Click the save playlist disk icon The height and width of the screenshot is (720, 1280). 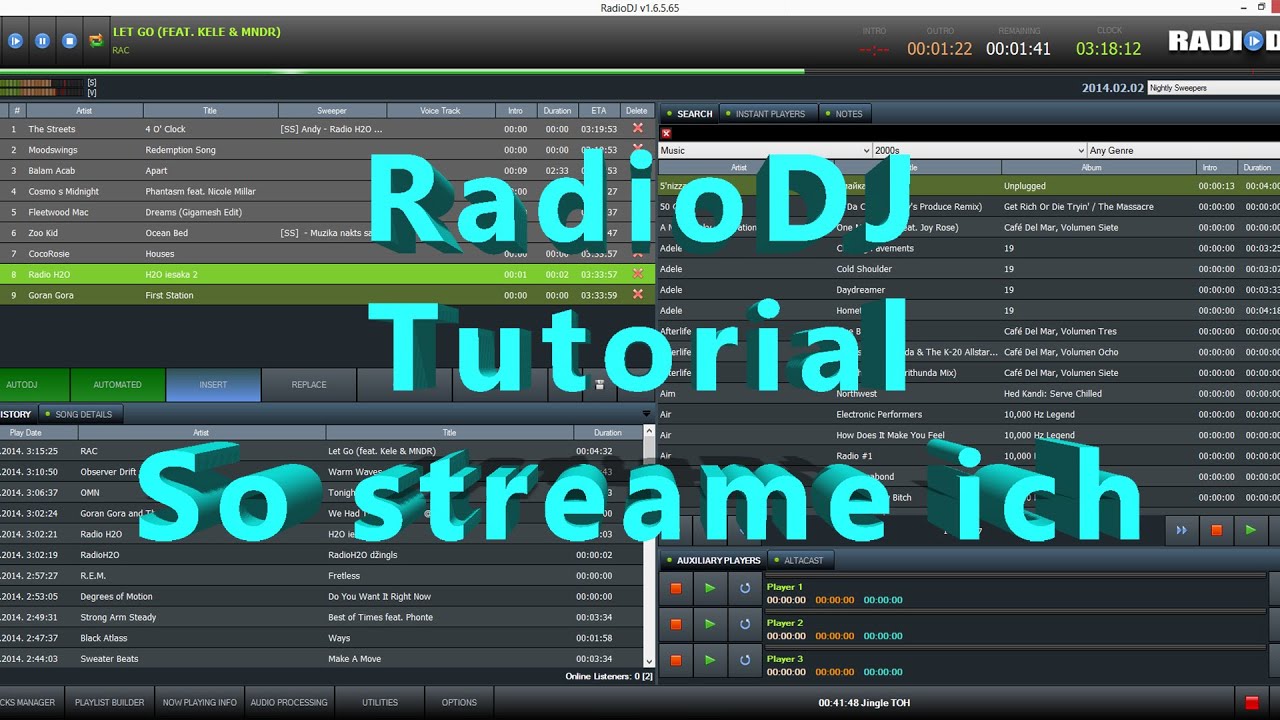(x=600, y=384)
